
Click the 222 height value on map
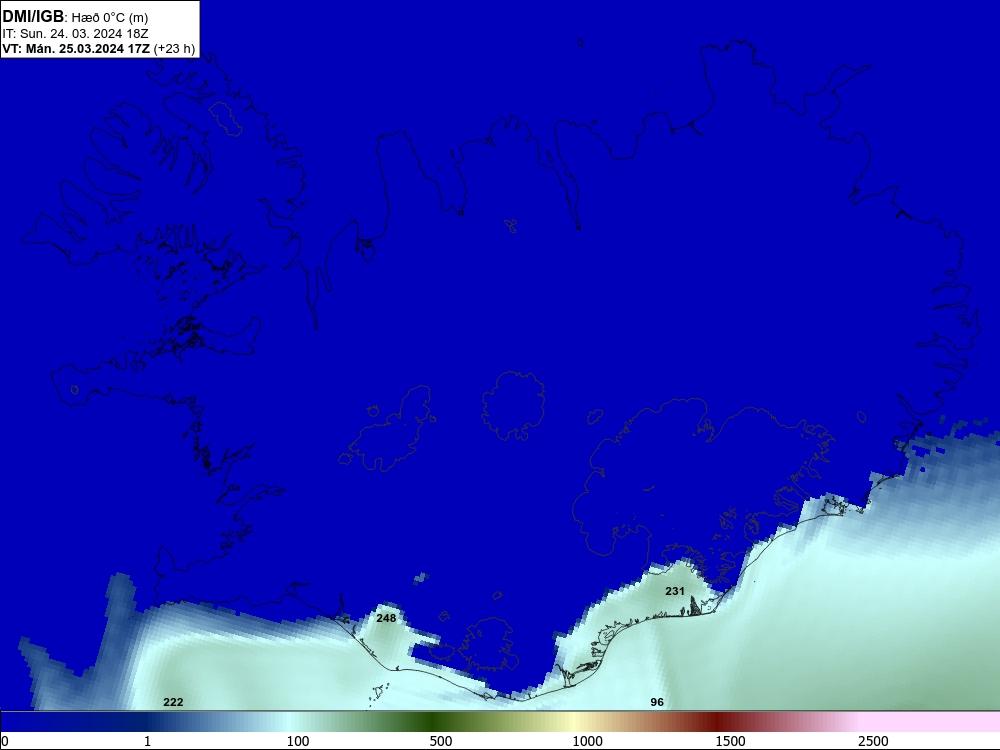[173, 702]
